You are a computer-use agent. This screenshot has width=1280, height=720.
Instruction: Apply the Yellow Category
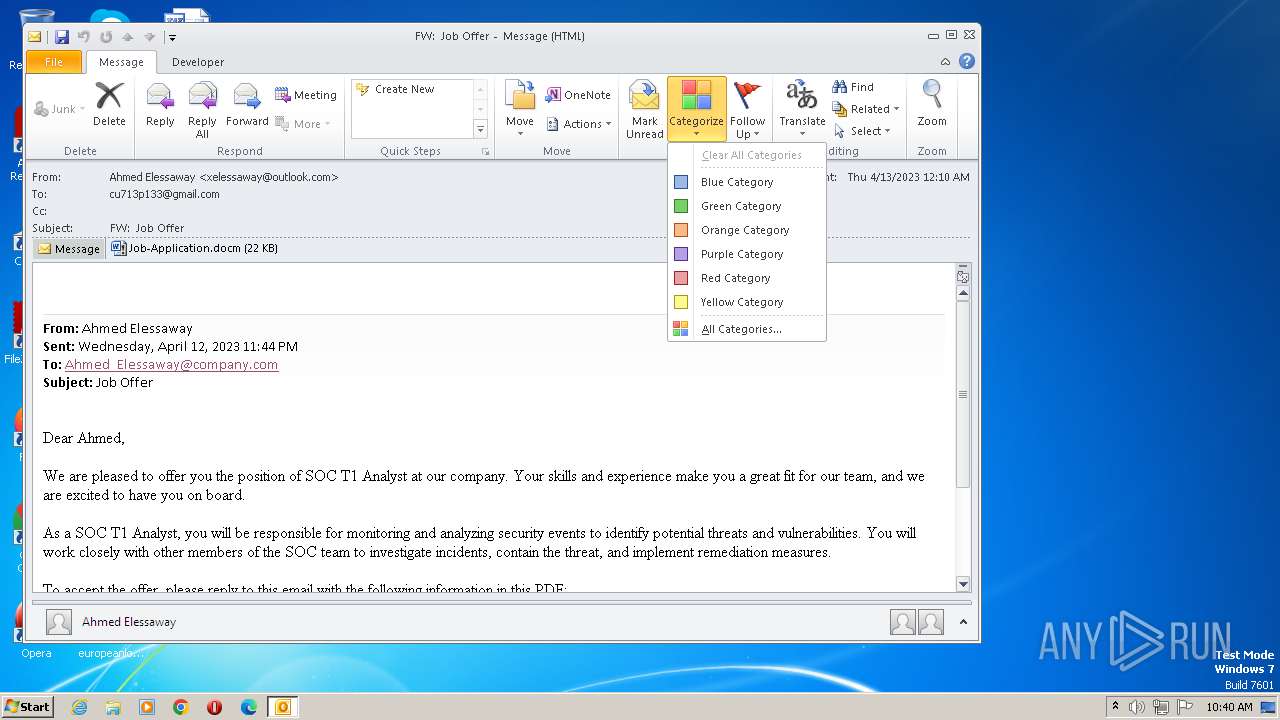point(747,302)
